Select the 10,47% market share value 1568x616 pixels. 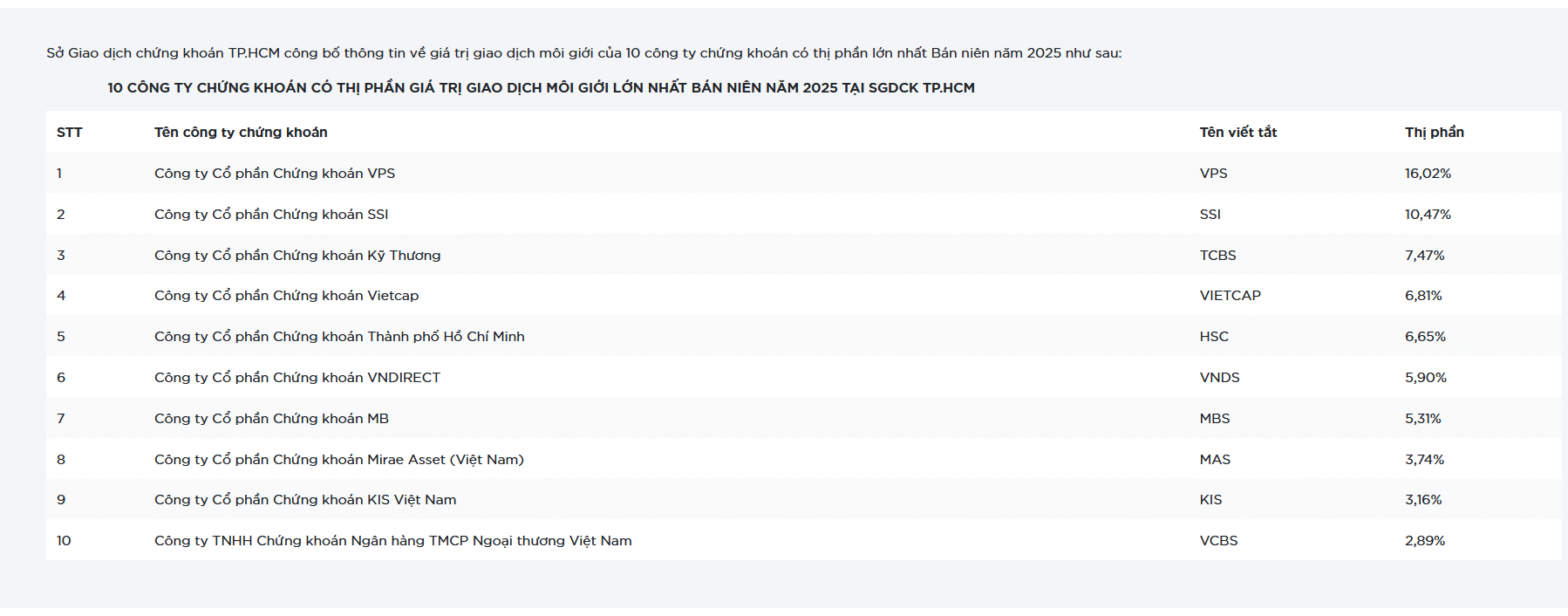click(x=1428, y=215)
